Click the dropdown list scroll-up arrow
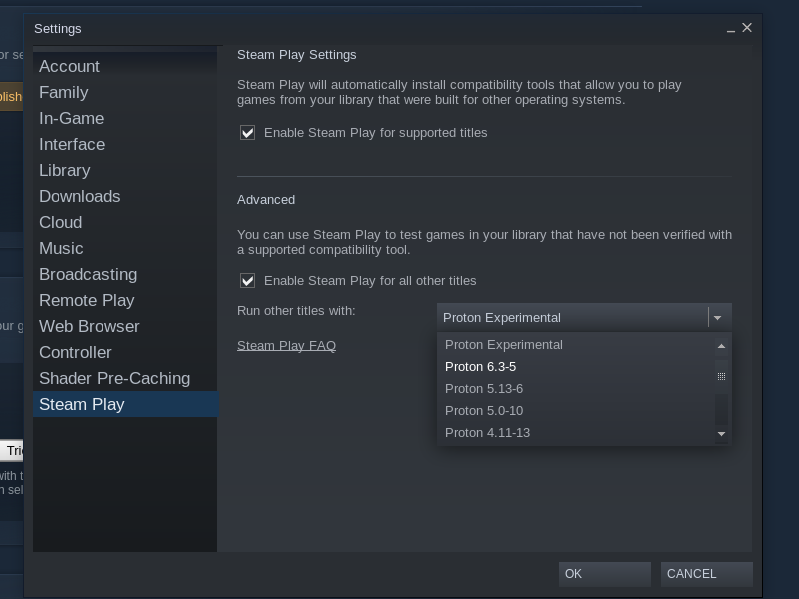Image resolution: width=799 pixels, height=599 pixels. 721,345
